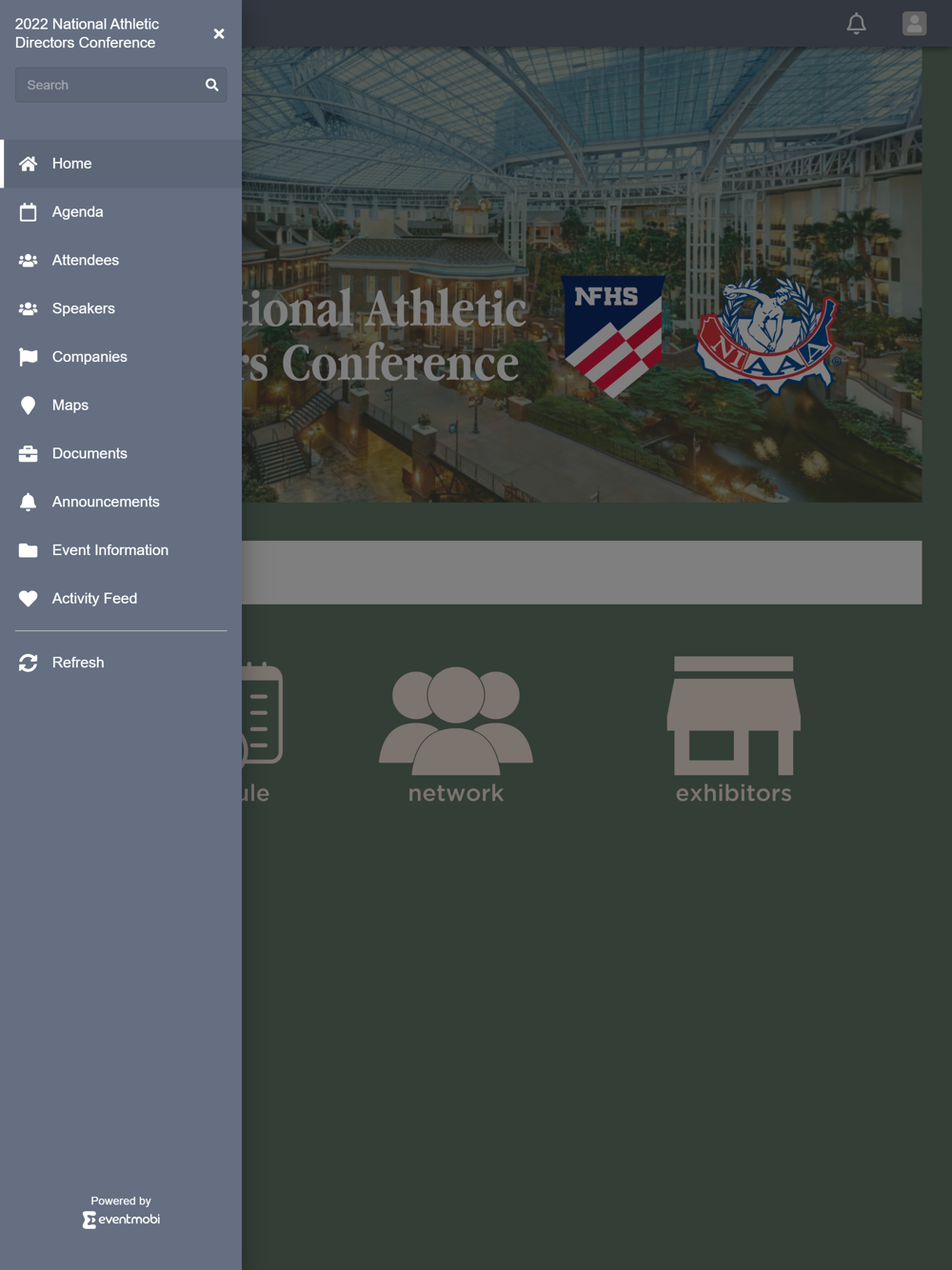
Task: Click the Event Information folder icon
Action: point(29,550)
